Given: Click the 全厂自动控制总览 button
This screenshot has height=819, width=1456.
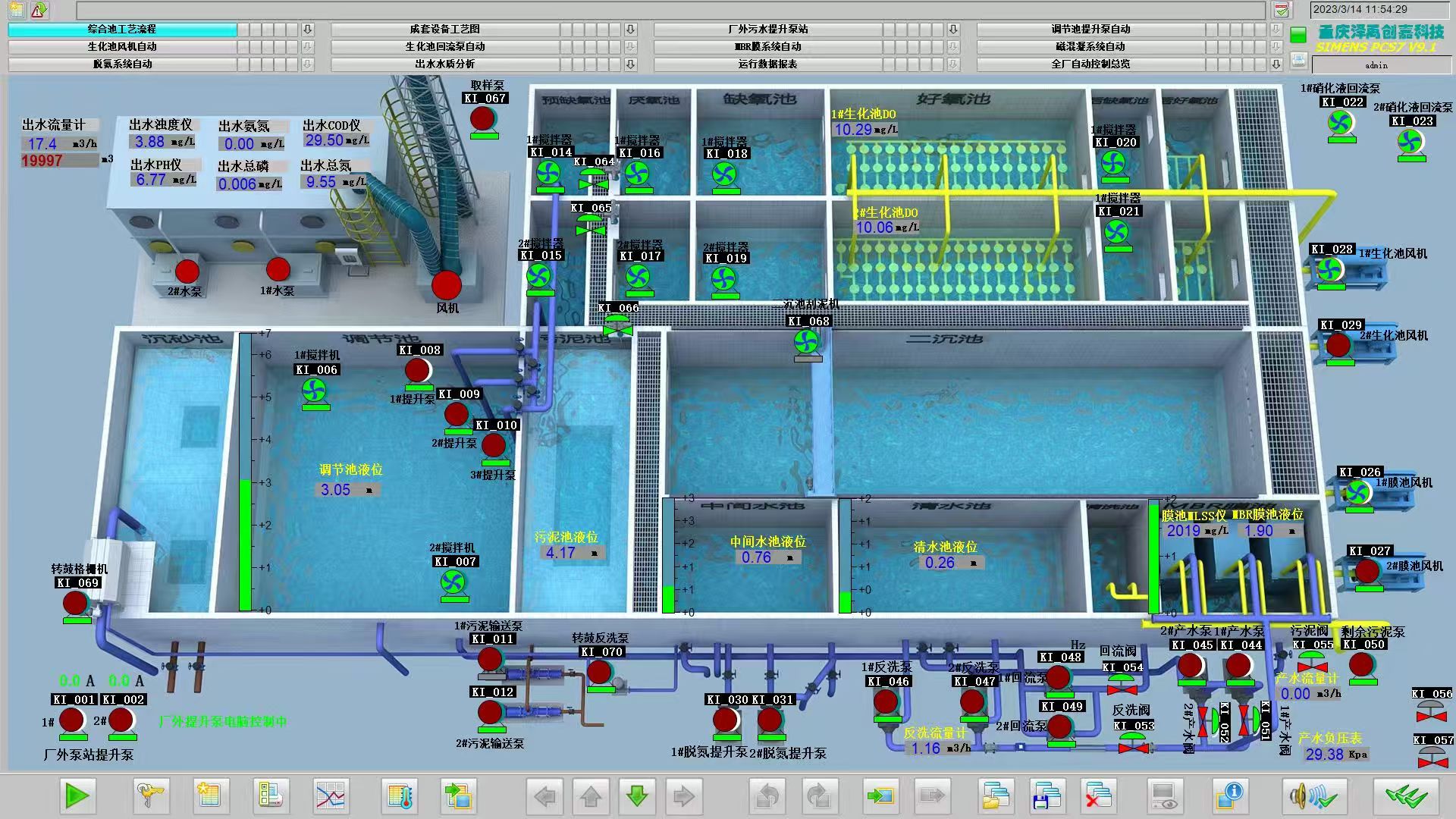Looking at the screenshot, I should tap(1090, 64).
